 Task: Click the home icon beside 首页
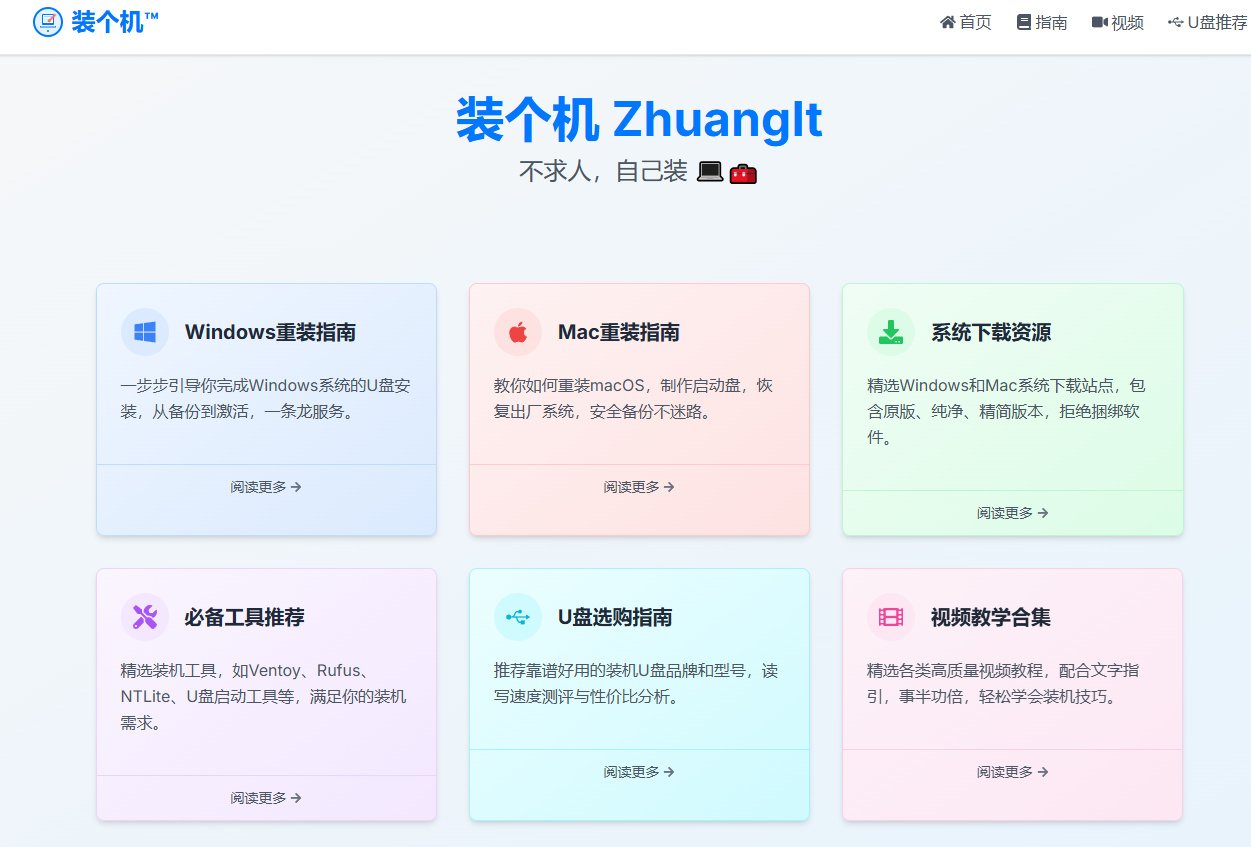(948, 22)
